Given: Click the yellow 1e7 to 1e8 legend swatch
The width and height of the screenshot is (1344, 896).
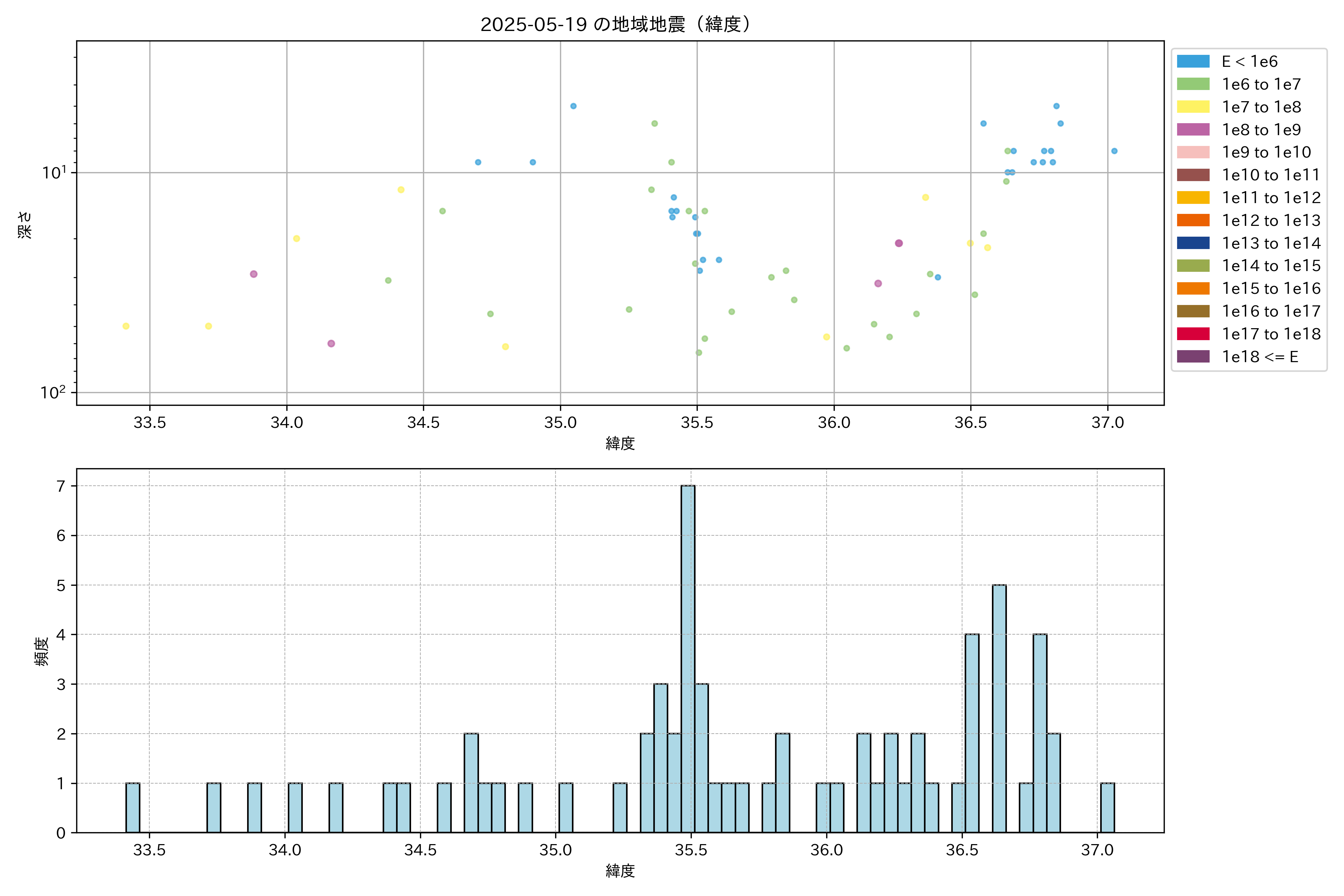Looking at the screenshot, I should [1192, 107].
